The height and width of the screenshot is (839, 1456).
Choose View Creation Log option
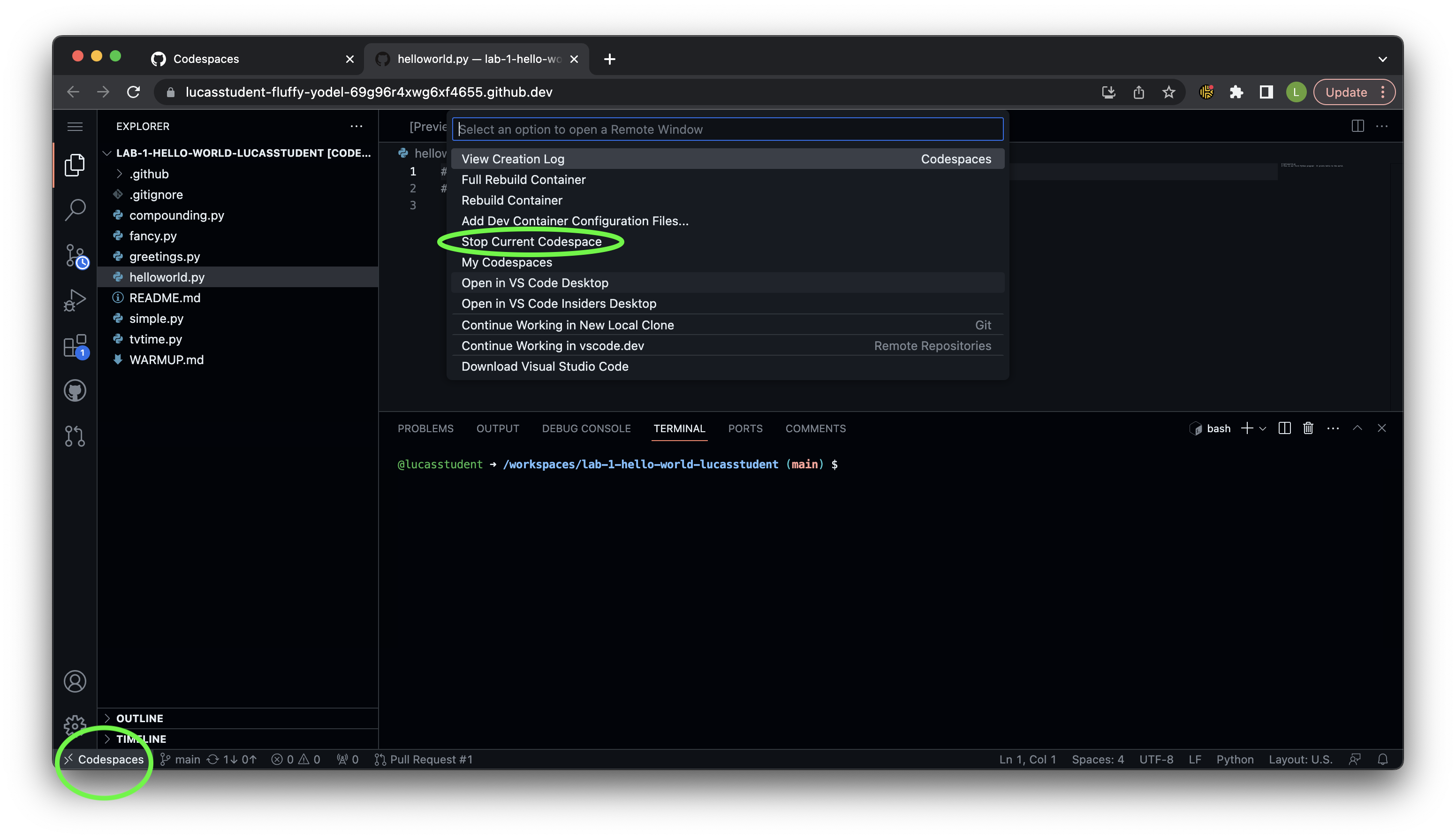pyautogui.click(x=728, y=159)
